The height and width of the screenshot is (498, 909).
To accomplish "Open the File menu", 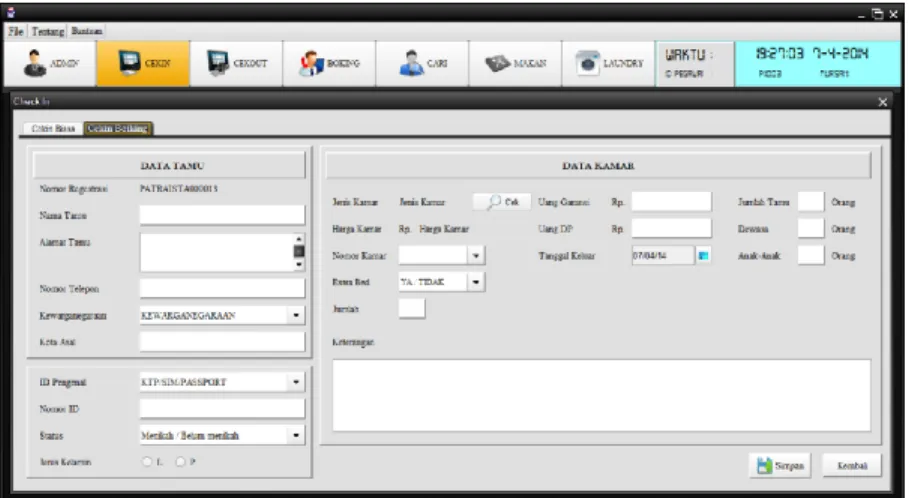I will click(16, 31).
